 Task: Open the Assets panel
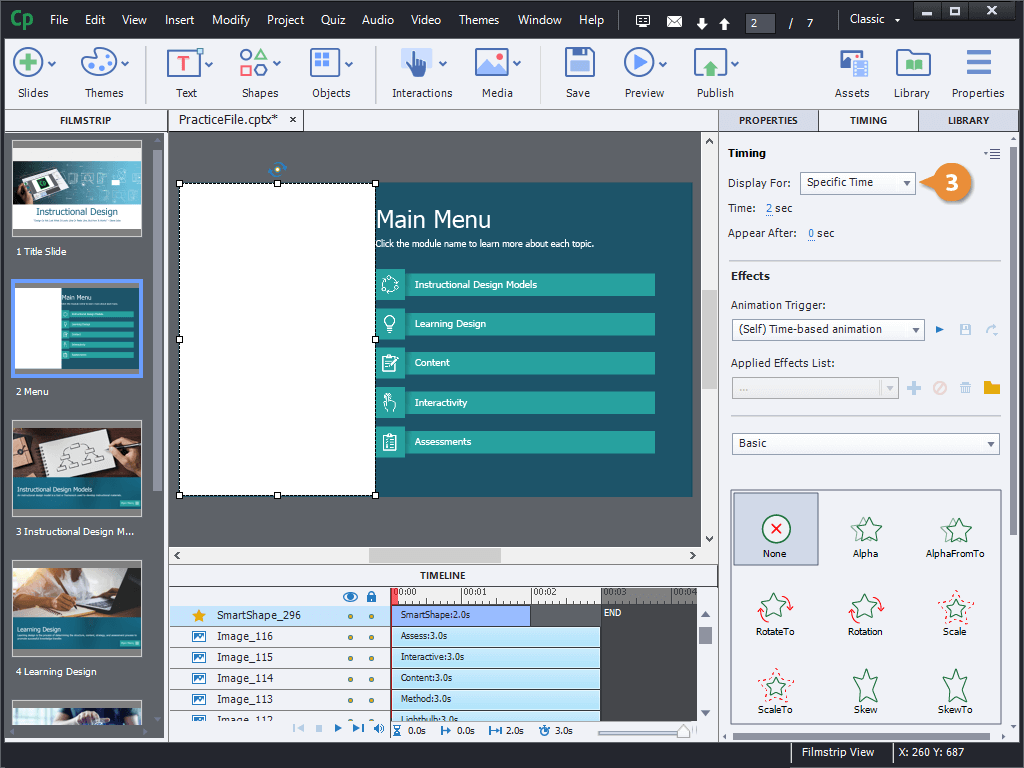pyautogui.click(x=852, y=72)
